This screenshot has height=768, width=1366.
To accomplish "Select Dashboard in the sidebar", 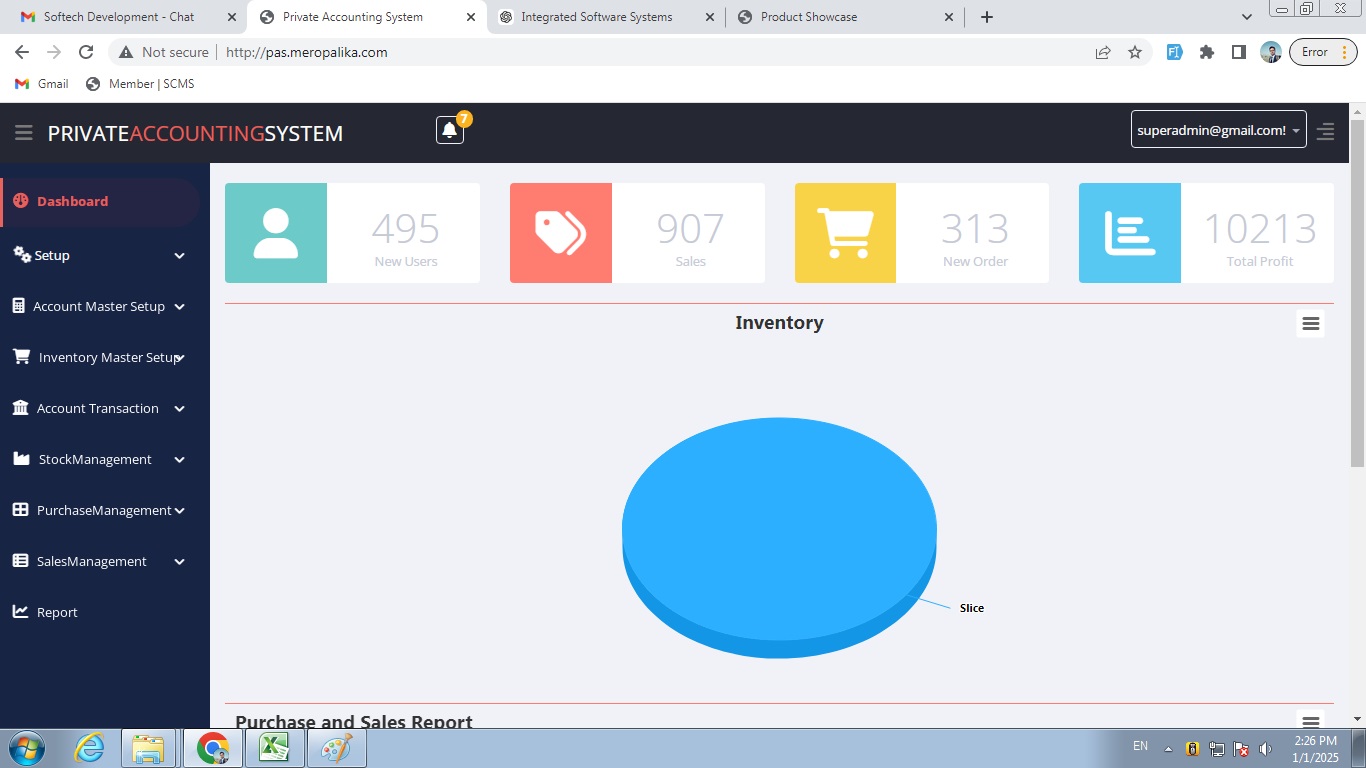I will (72, 201).
